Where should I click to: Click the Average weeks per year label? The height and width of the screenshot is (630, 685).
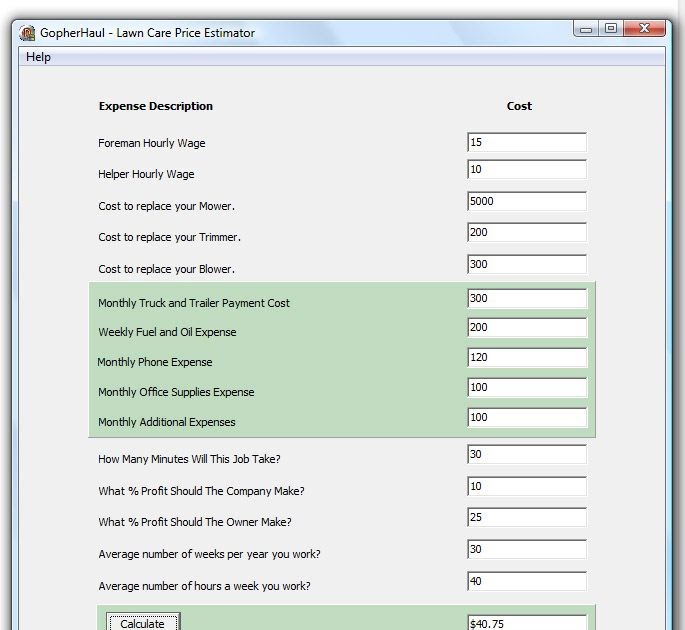click(x=209, y=554)
